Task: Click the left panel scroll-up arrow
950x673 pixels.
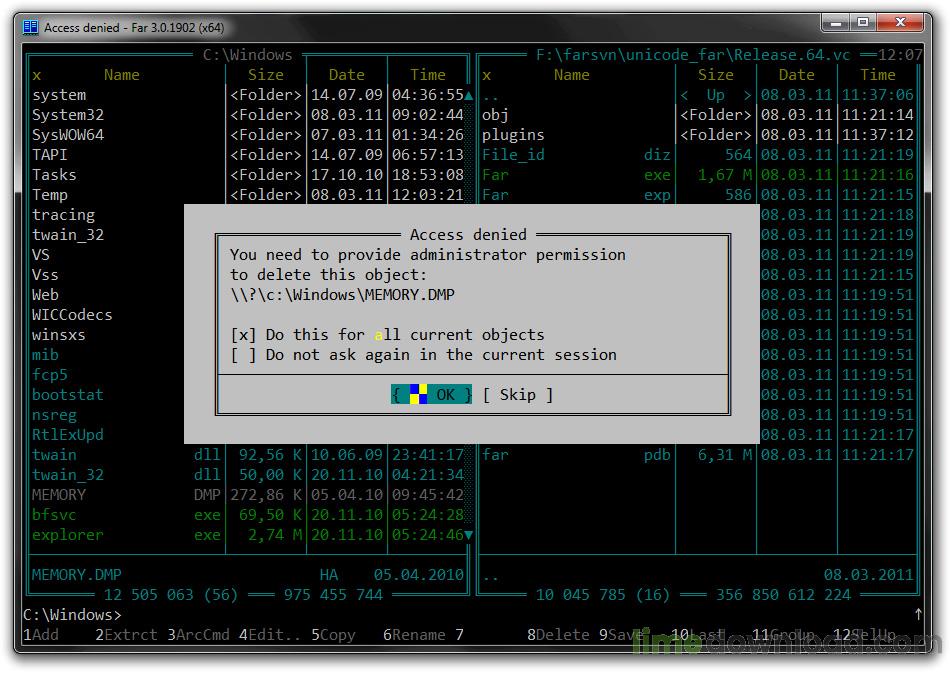Action: click(468, 95)
